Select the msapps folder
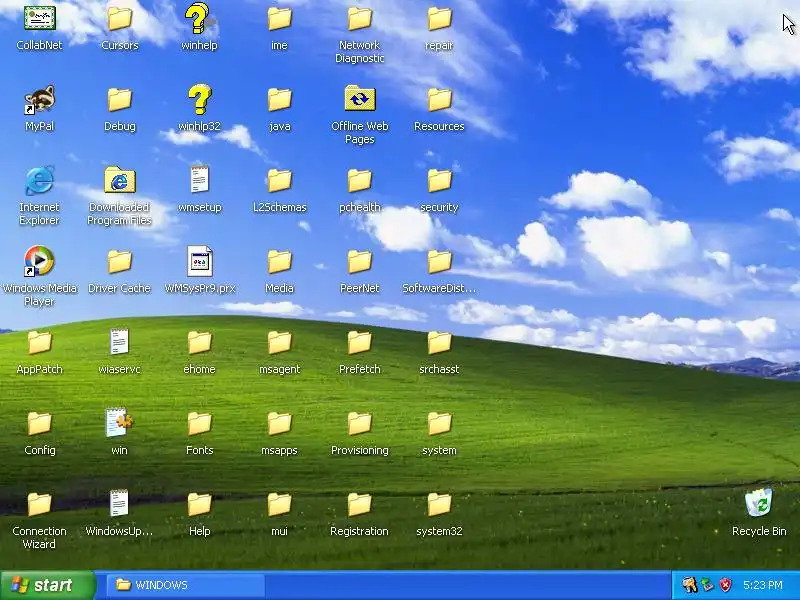The image size is (800, 600). (280, 423)
